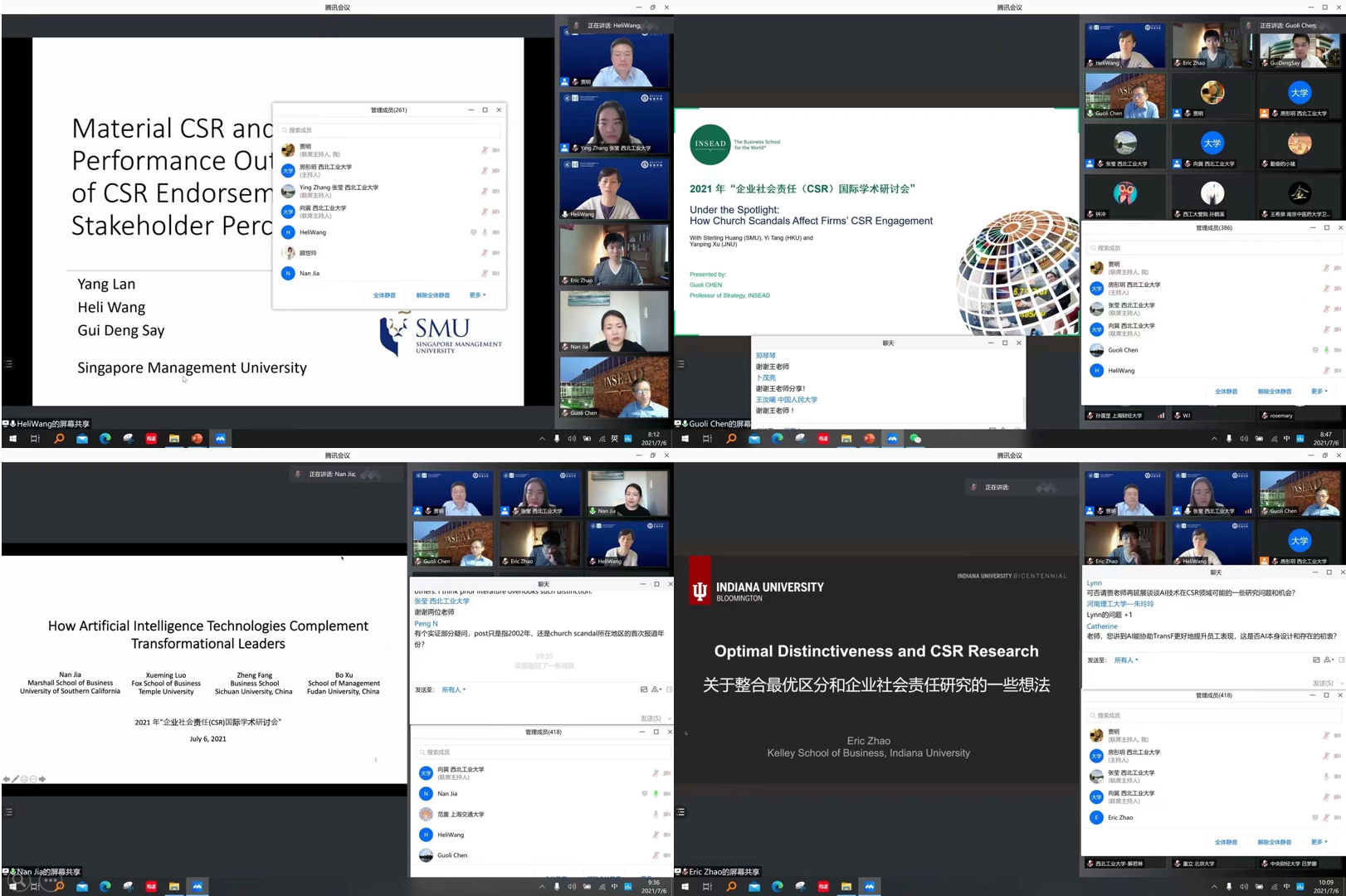Click the 搜索成员 search field in the 261-member panel
Viewport: 1346px width, 896px height.
point(390,130)
